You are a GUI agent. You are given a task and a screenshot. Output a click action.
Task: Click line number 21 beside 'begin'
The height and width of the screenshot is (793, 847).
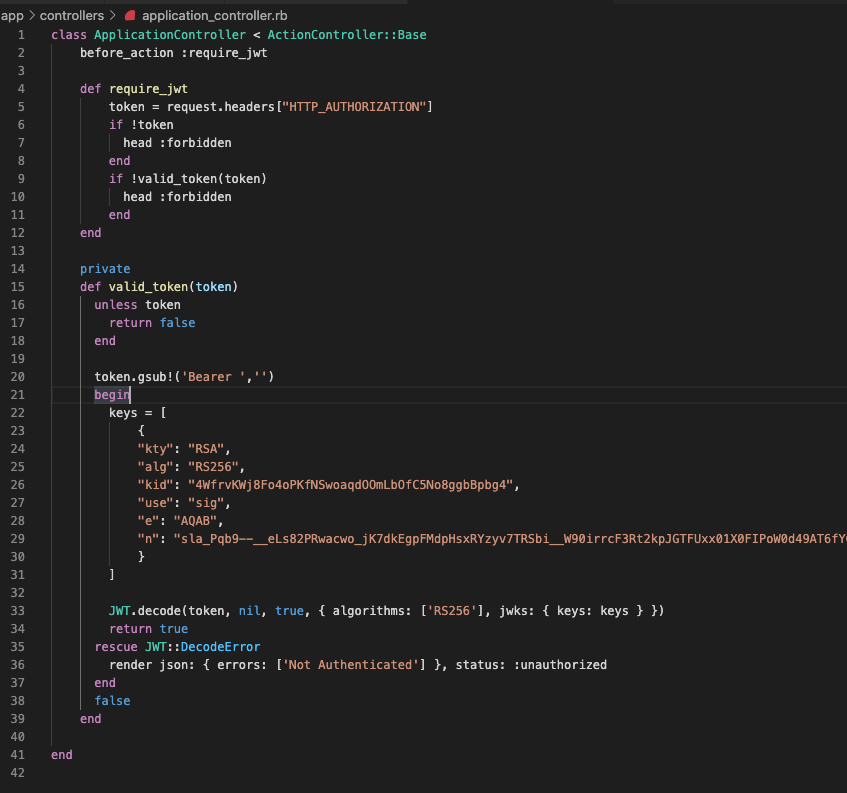pyautogui.click(x=18, y=395)
